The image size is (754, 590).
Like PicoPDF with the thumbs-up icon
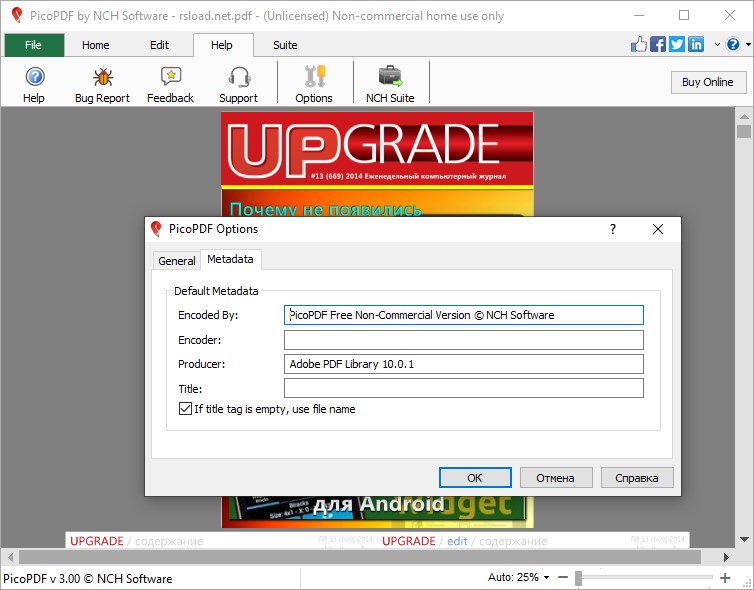639,44
